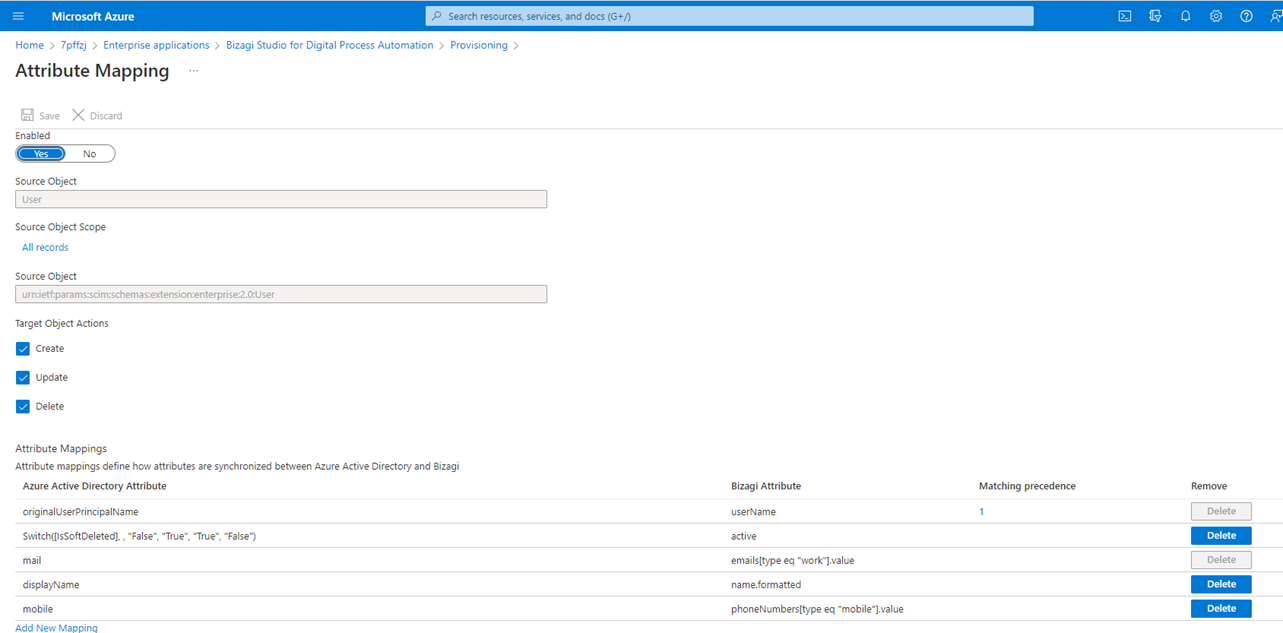Click the Bizagi Attribute column header
The width and height of the screenshot is (1283, 633).
[x=766, y=486]
